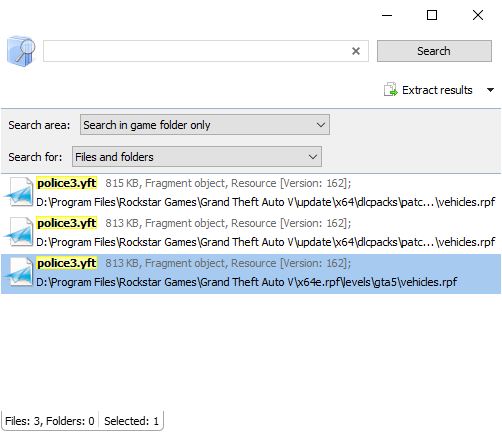This screenshot has width=502, height=432.
Task: Click the Selected: 1 status panel
Action: click(x=131, y=421)
